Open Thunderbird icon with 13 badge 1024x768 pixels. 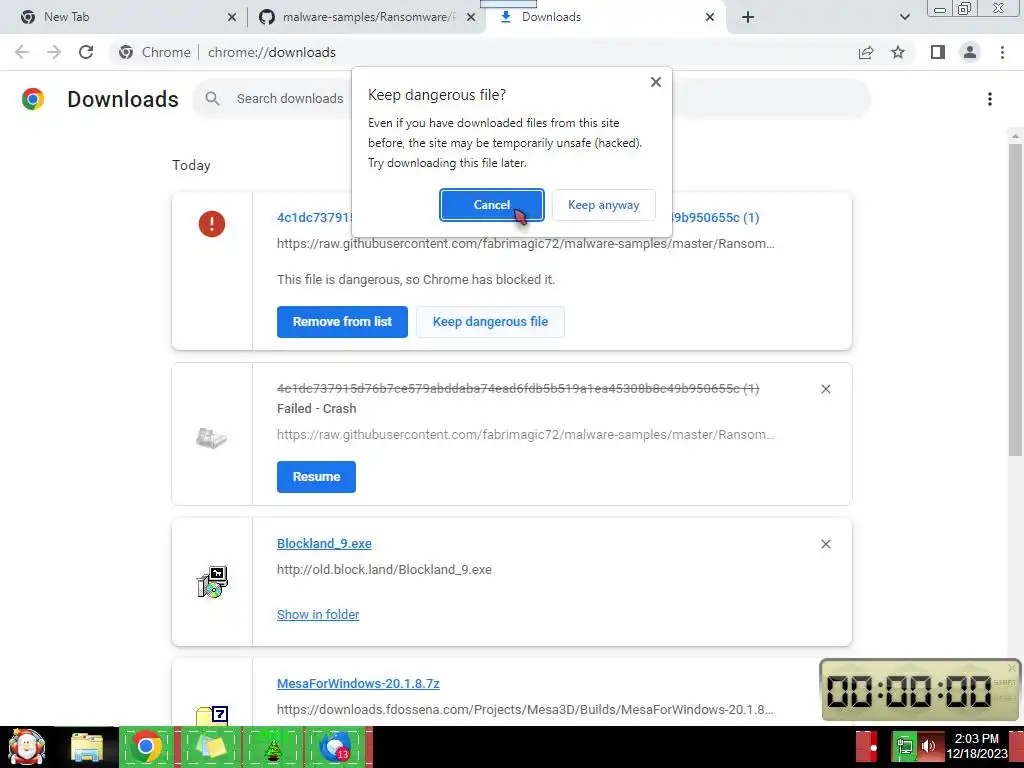(x=335, y=747)
